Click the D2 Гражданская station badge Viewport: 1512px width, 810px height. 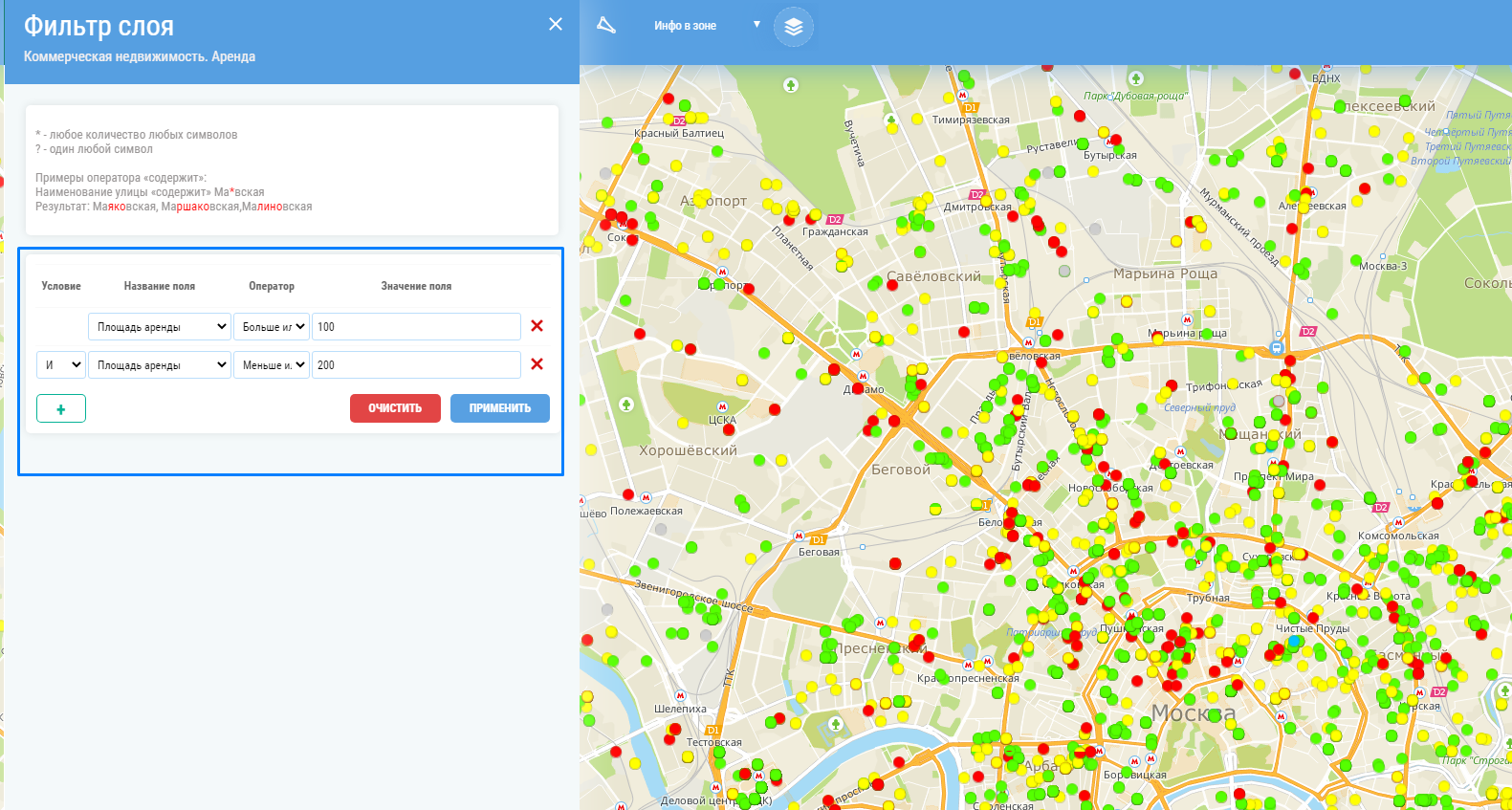tap(835, 220)
